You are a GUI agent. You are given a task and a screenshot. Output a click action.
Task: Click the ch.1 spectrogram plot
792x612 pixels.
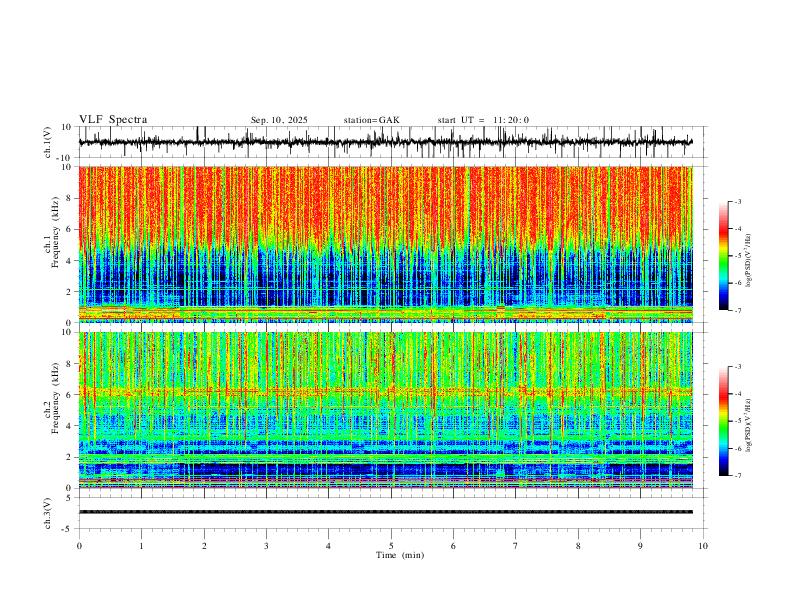[x=385, y=244]
